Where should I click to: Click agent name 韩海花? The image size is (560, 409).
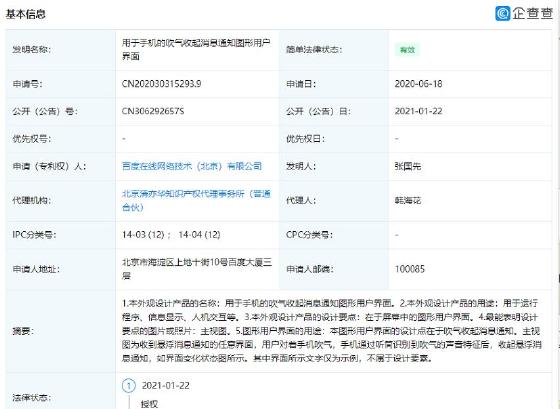[408, 200]
